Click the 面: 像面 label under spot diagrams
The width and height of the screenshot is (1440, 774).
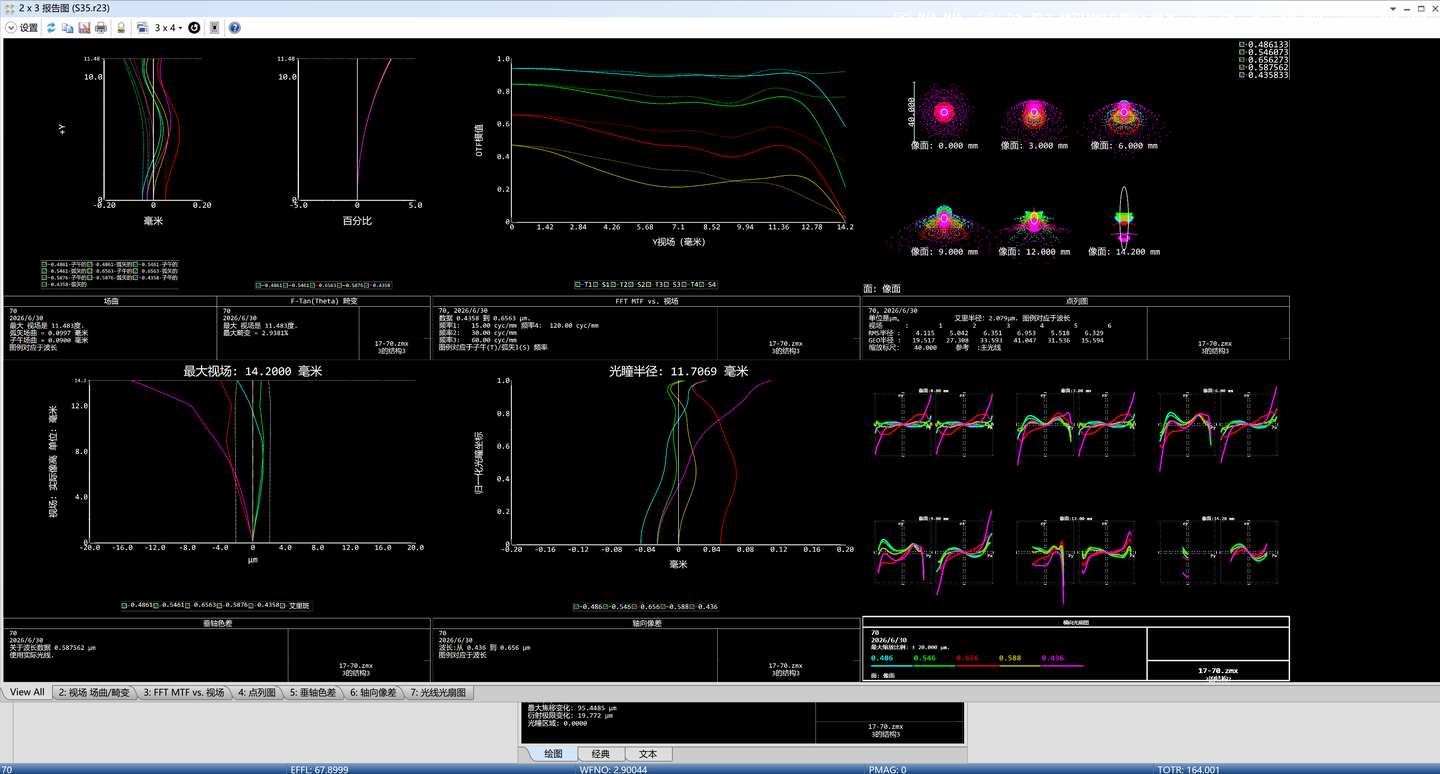click(x=883, y=289)
